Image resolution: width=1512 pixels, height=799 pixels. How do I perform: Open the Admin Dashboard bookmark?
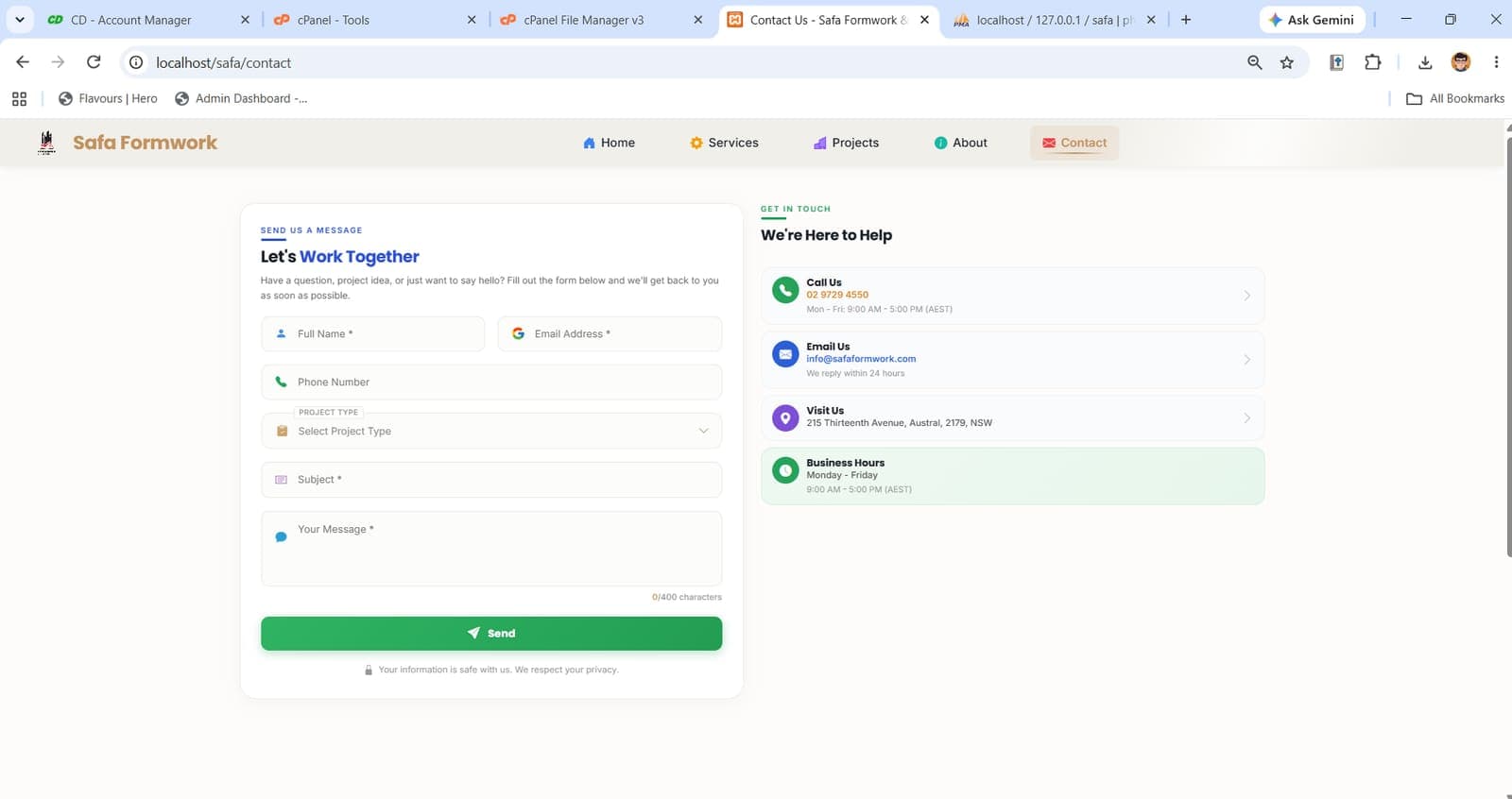241,98
